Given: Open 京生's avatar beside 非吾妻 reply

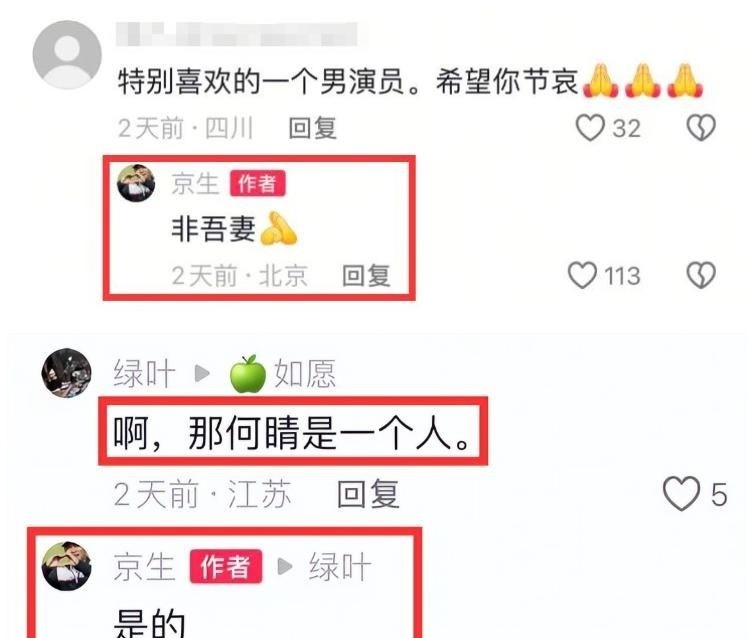Looking at the screenshot, I should click(136, 183).
